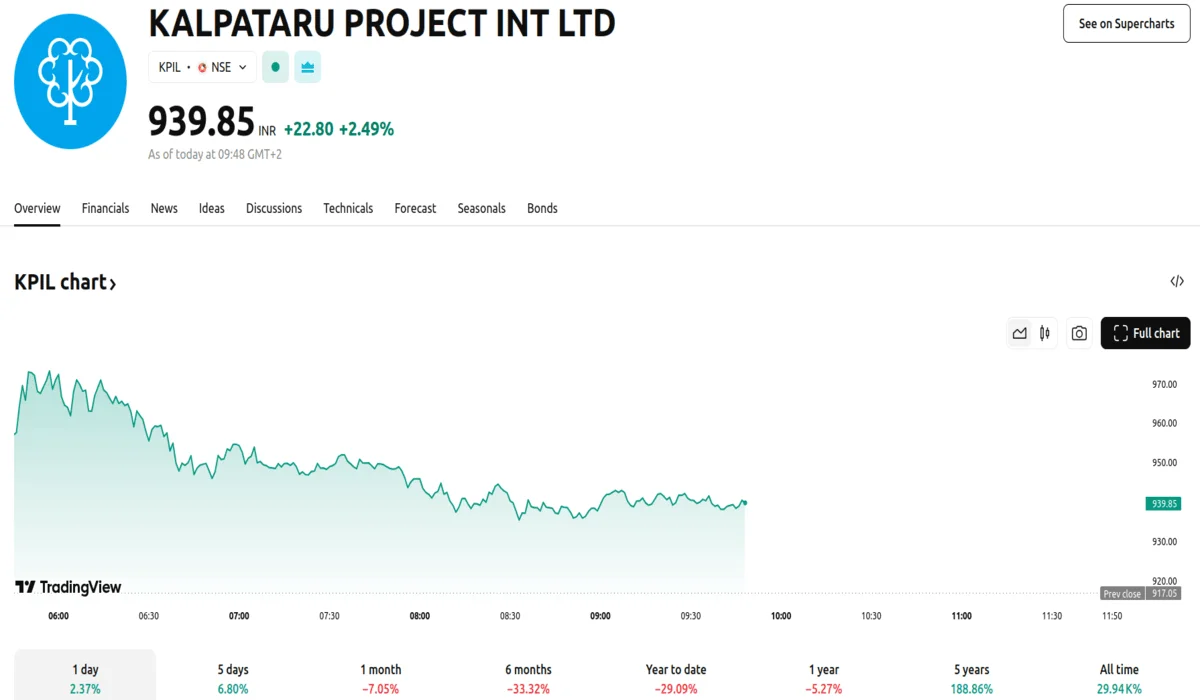The height and width of the screenshot is (700, 1200).
Task: Switch to candlestick chart style
Action: tap(1045, 333)
